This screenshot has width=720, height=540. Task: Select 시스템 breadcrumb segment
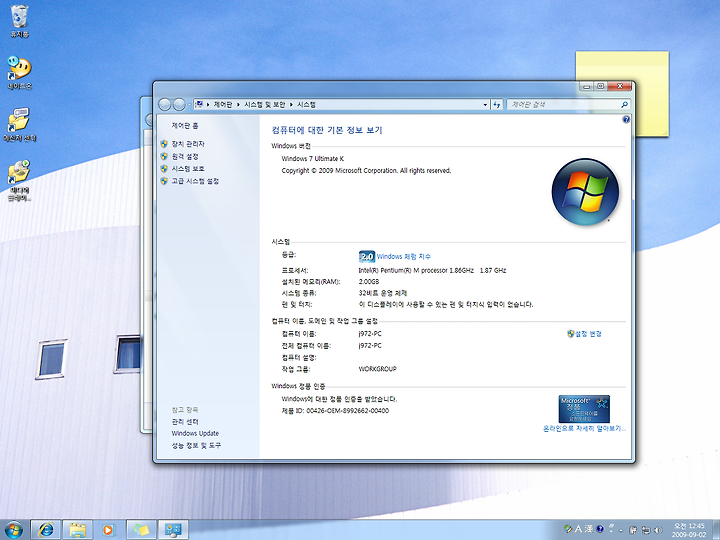[306, 105]
